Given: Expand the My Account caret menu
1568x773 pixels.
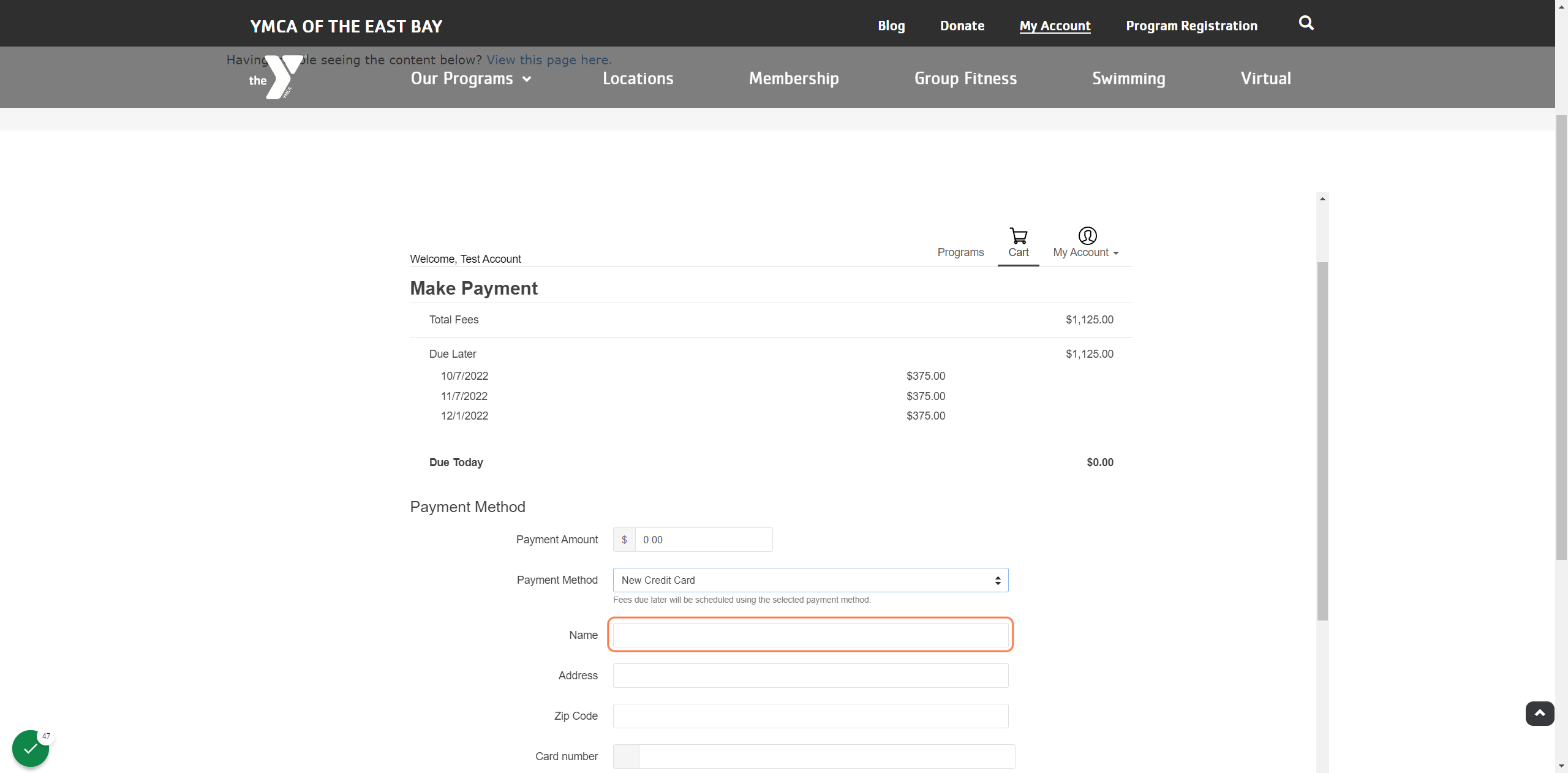Looking at the screenshot, I should point(1115,254).
